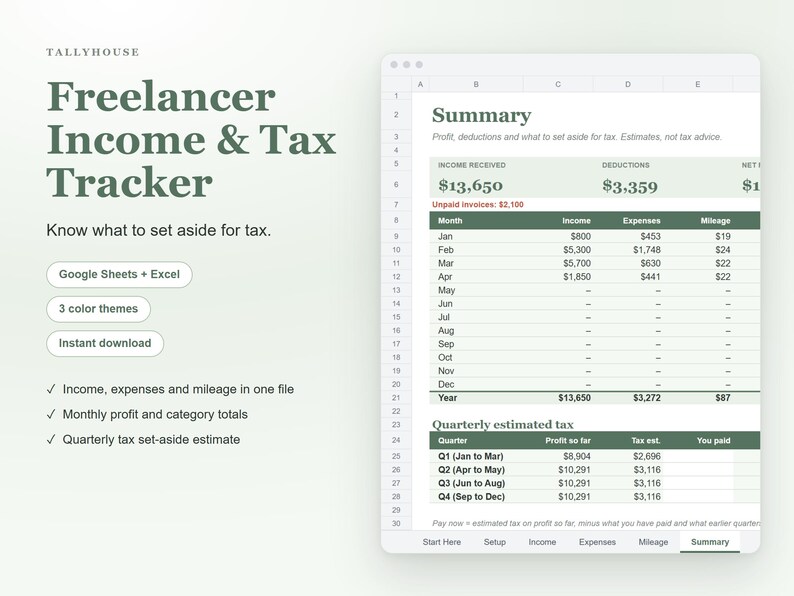Select row 21 header number

396,398
